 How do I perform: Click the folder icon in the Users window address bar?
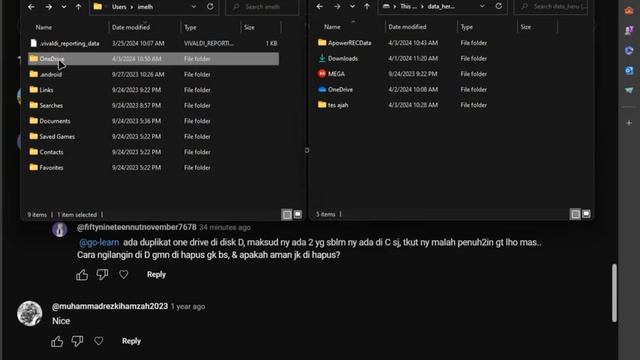click(x=98, y=7)
